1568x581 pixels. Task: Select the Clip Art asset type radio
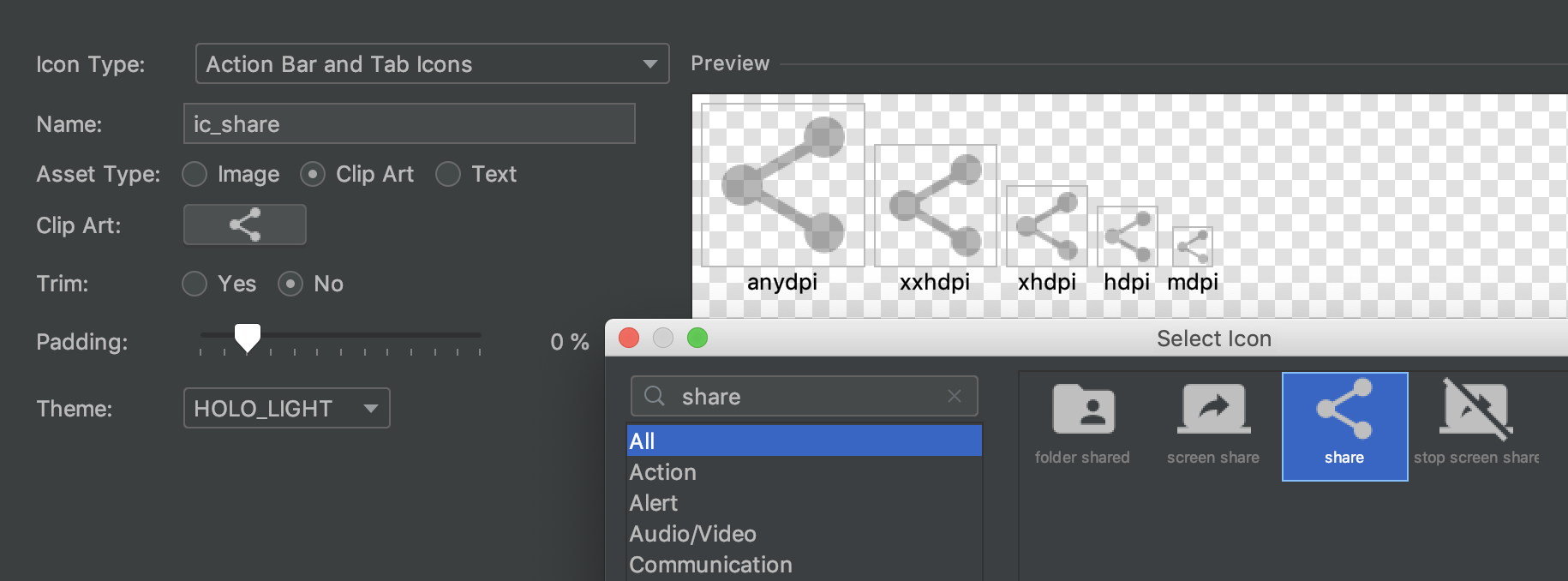click(x=313, y=174)
